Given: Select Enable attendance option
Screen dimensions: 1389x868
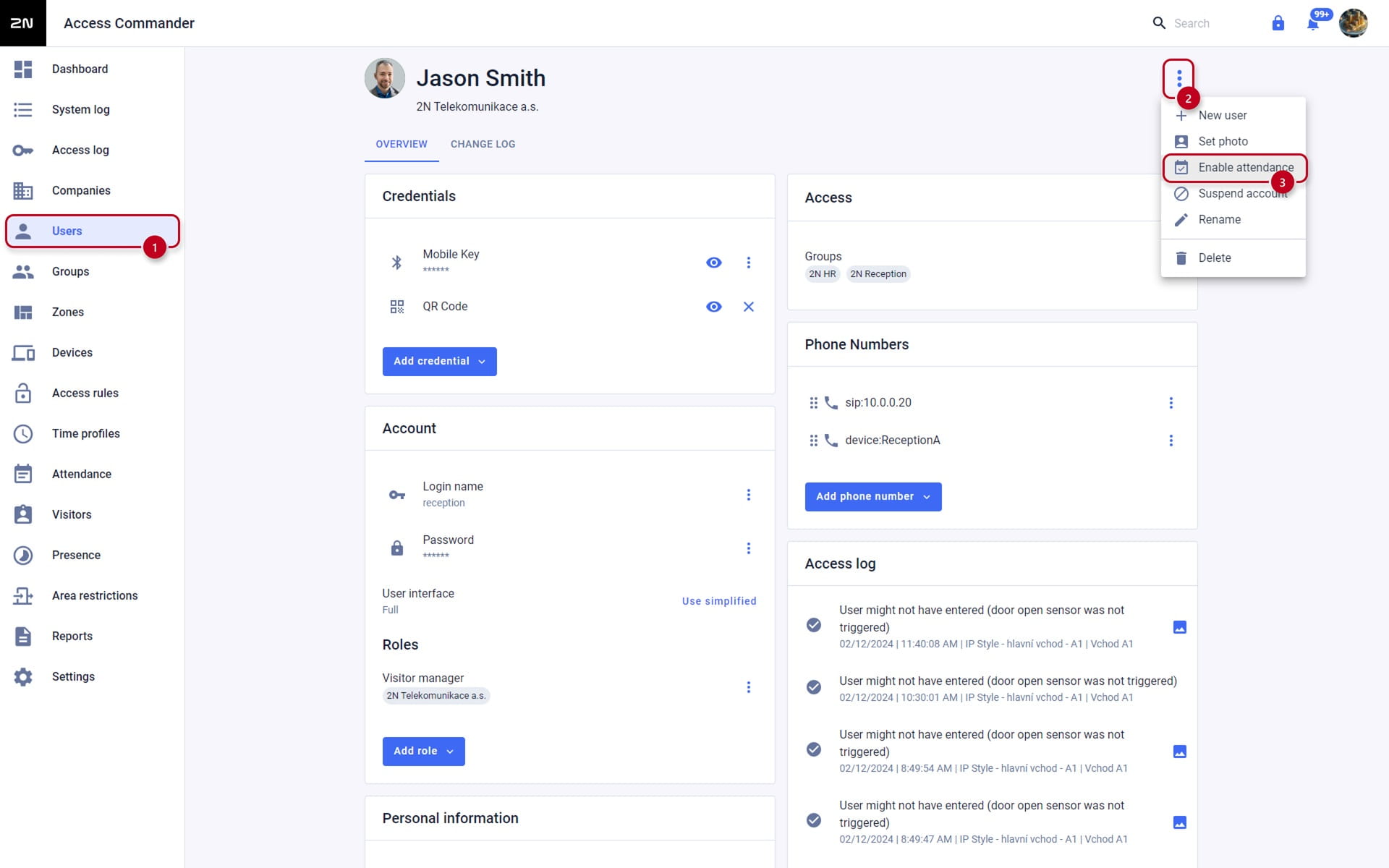Looking at the screenshot, I should coord(1233,168).
